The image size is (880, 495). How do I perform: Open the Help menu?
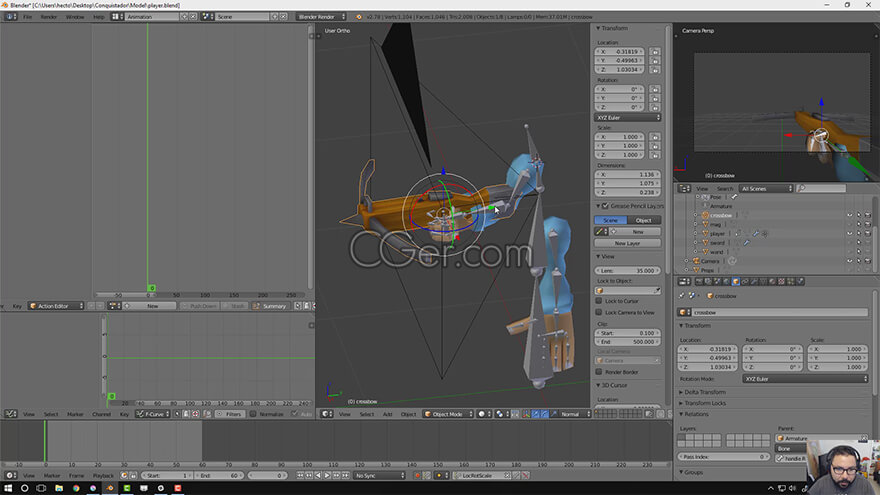99,17
